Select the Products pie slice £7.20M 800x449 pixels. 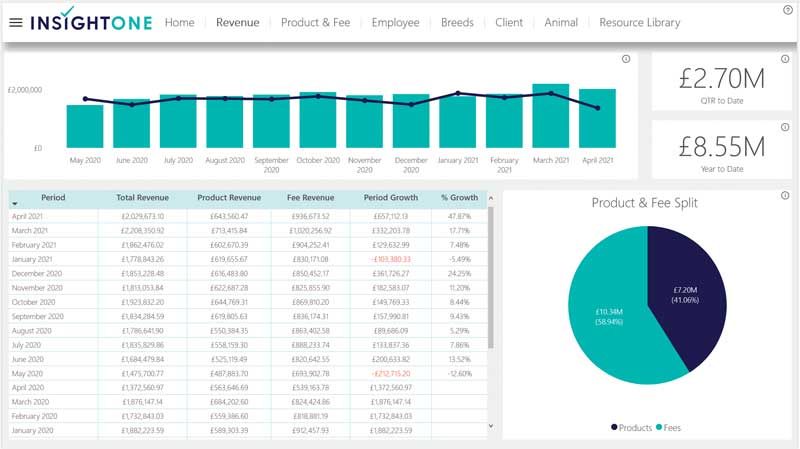[x=687, y=295]
